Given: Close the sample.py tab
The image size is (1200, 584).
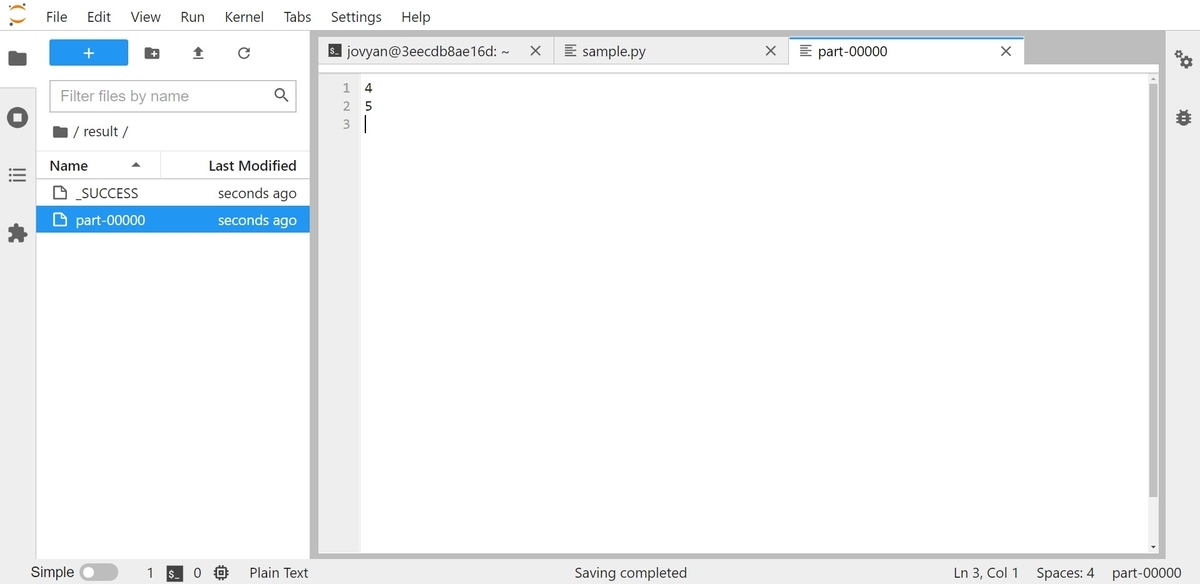Looking at the screenshot, I should click(x=770, y=51).
